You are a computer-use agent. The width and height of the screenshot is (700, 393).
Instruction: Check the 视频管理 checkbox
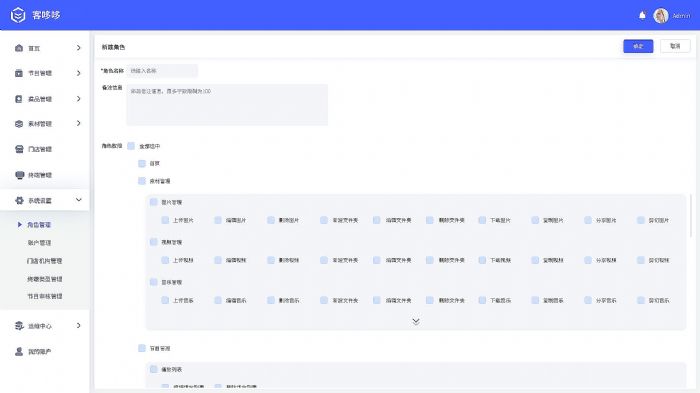[x=154, y=242]
